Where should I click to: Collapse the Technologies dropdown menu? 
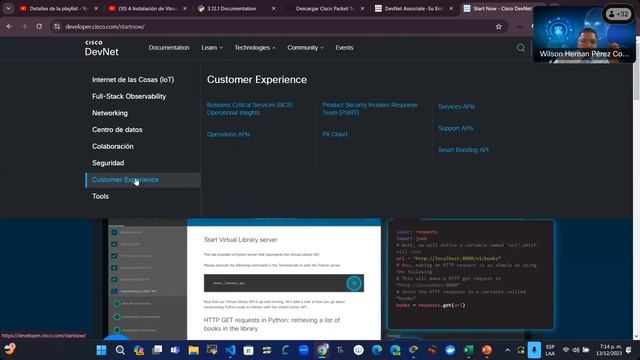(255, 48)
